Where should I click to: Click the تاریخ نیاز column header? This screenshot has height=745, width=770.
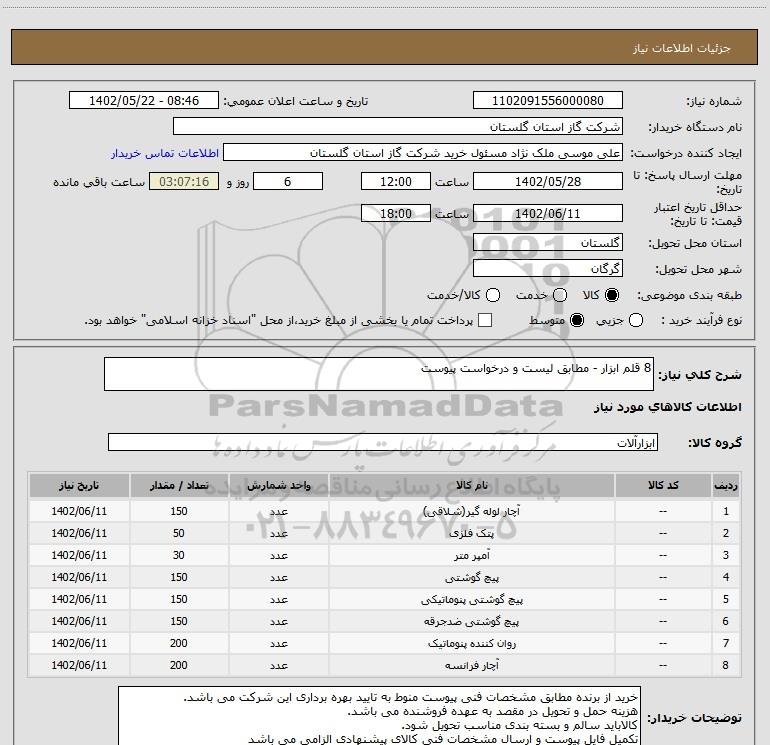tap(79, 485)
